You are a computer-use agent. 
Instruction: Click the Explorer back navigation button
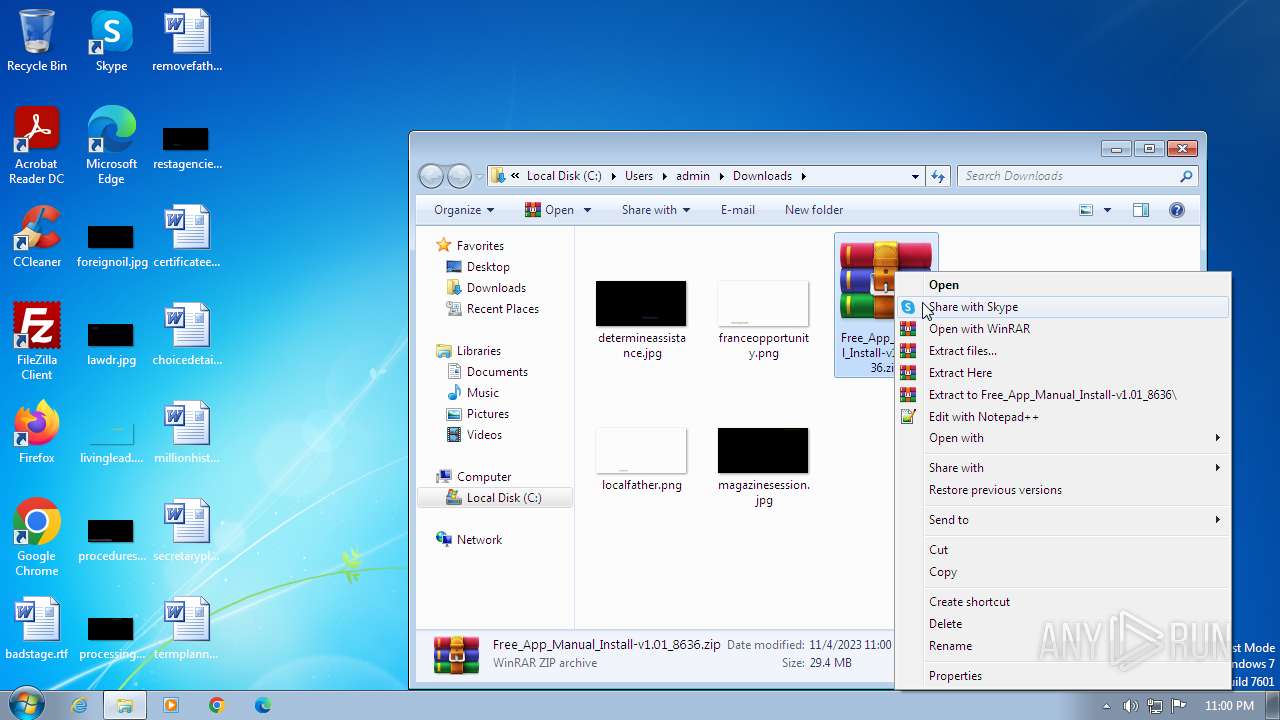pos(431,176)
